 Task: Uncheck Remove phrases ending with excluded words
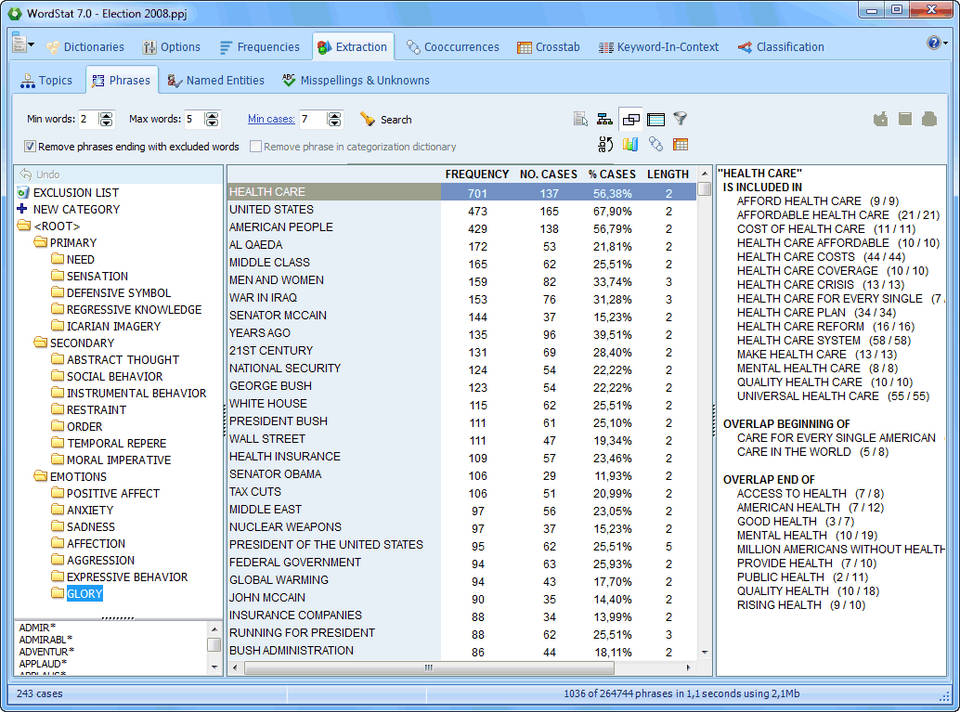(x=30, y=146)
